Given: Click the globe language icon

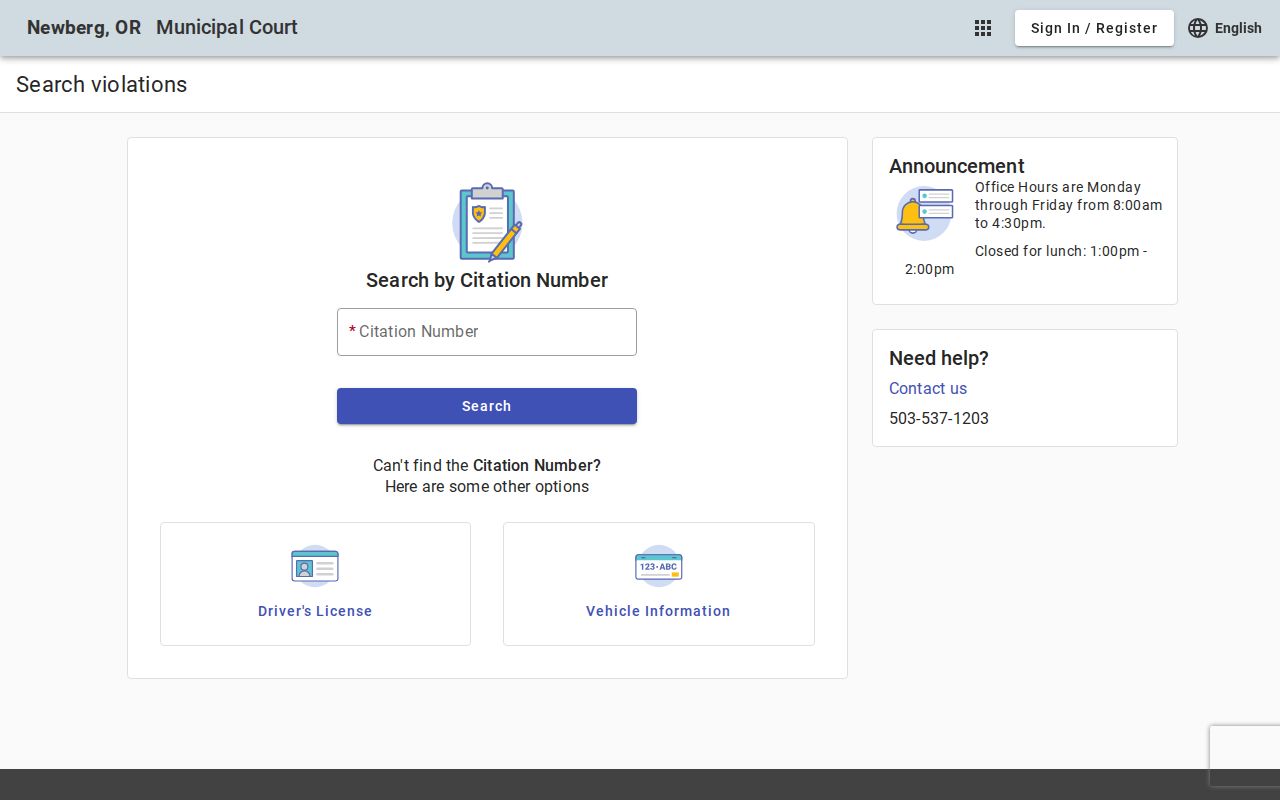Looking at the screenshot, I should click(1198, 28).
